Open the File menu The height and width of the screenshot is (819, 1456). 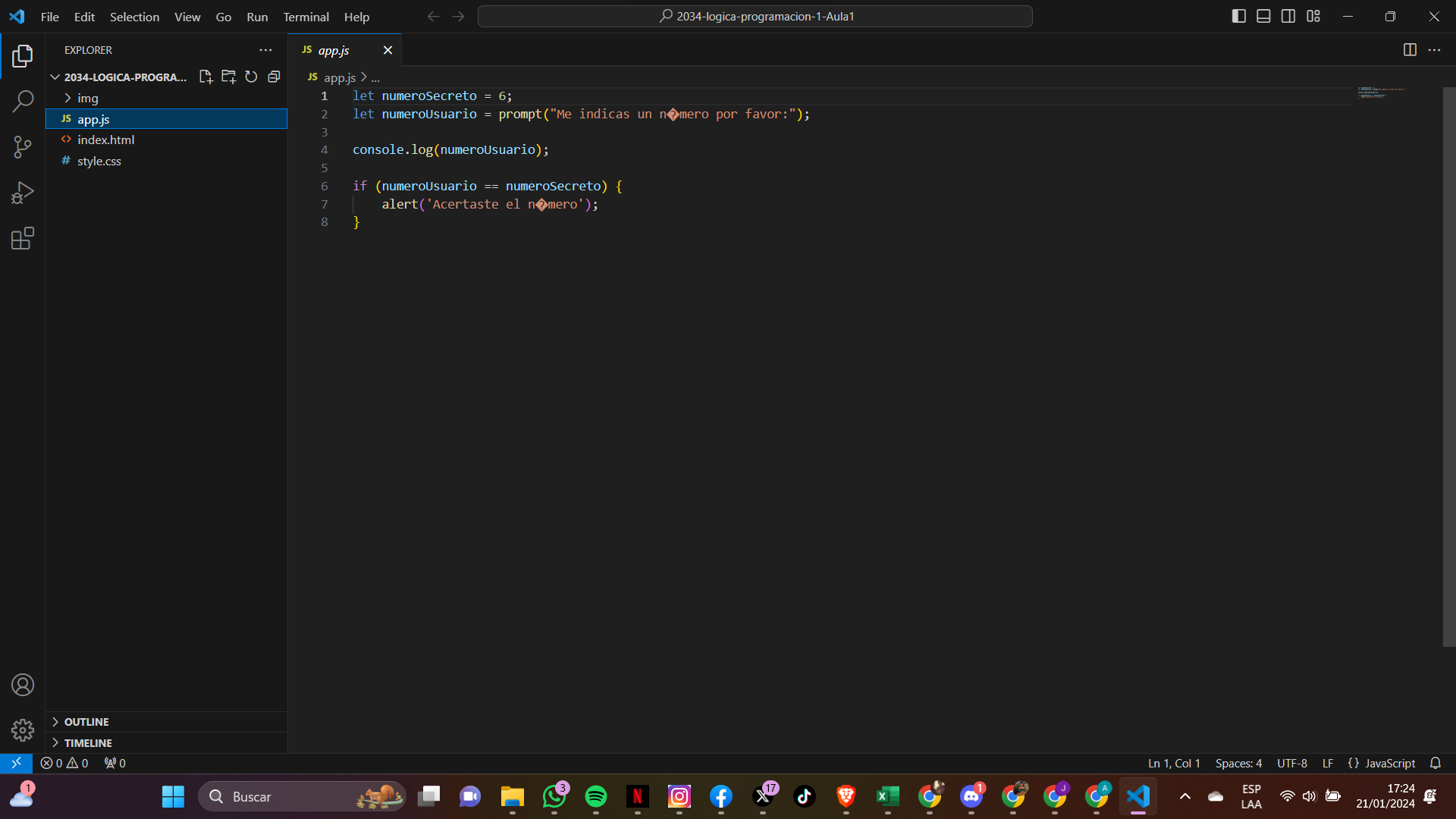click(x=50, y=17)
